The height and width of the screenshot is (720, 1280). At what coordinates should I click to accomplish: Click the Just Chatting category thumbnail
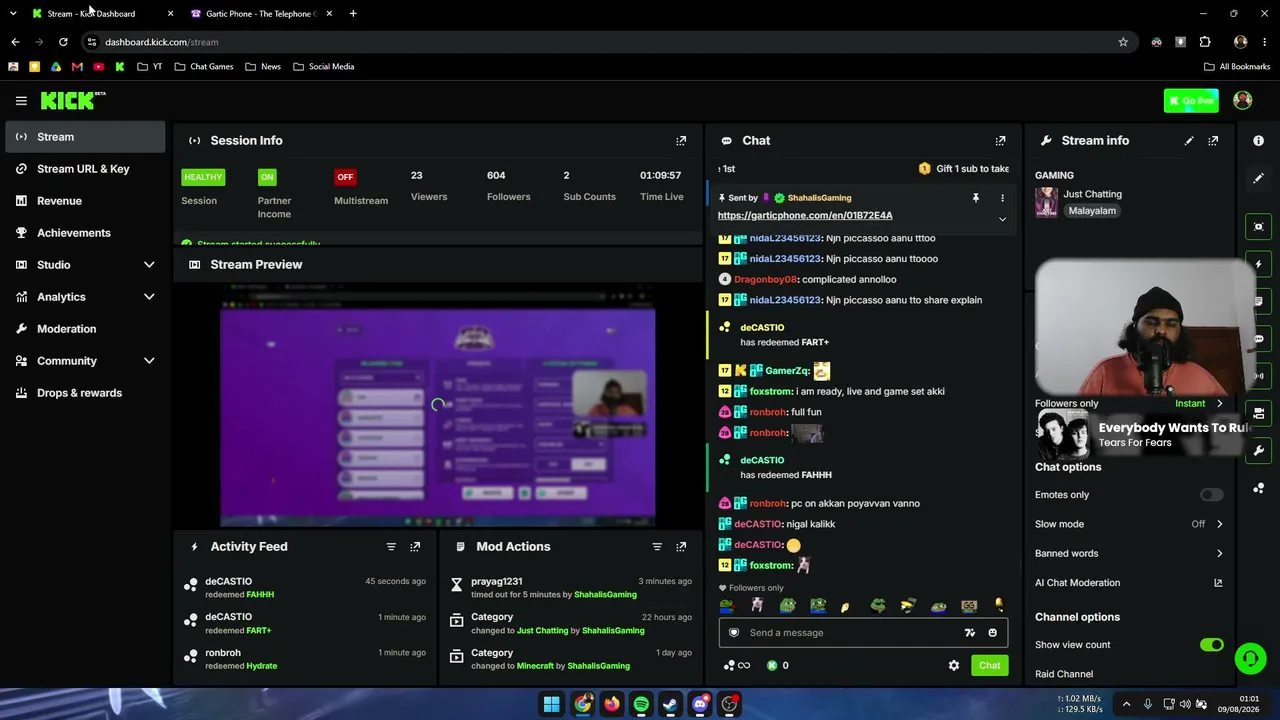point(1046,202)
